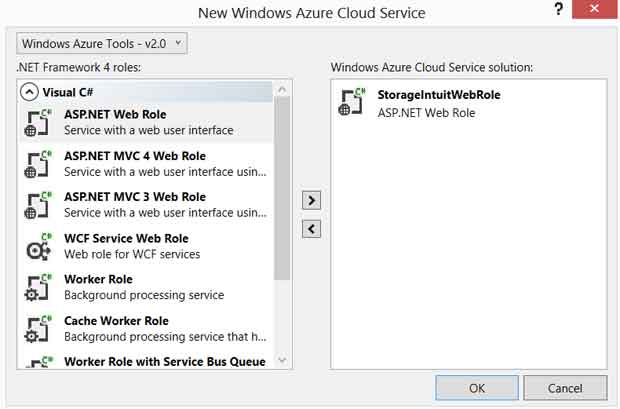The image size is (620, 409).
Task: Select StorageIntuitWebRole in the solution list
Action: point(439,95)
